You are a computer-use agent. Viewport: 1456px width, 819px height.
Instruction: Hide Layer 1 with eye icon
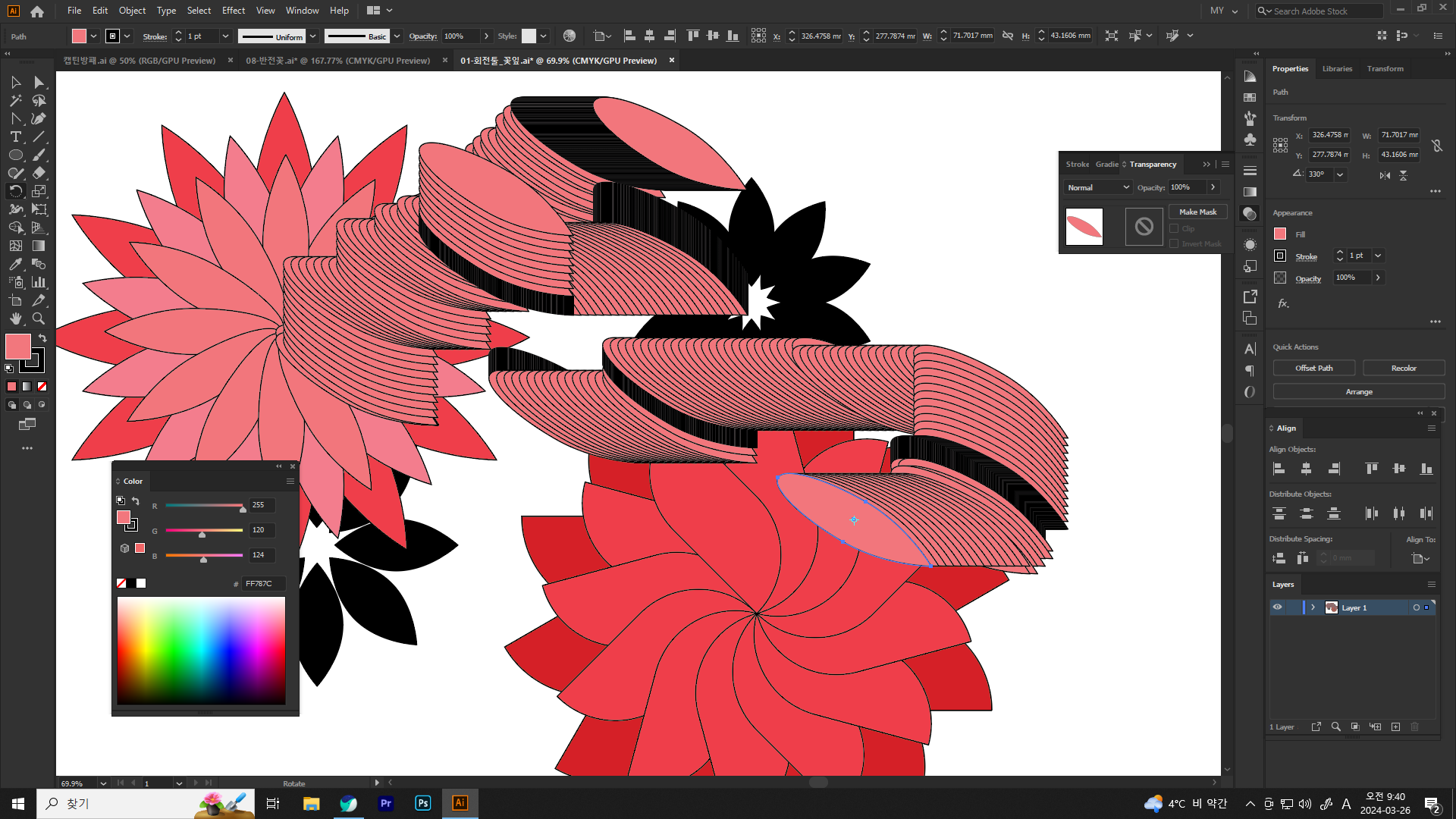pyautogui.click(x=1278, y=607)
